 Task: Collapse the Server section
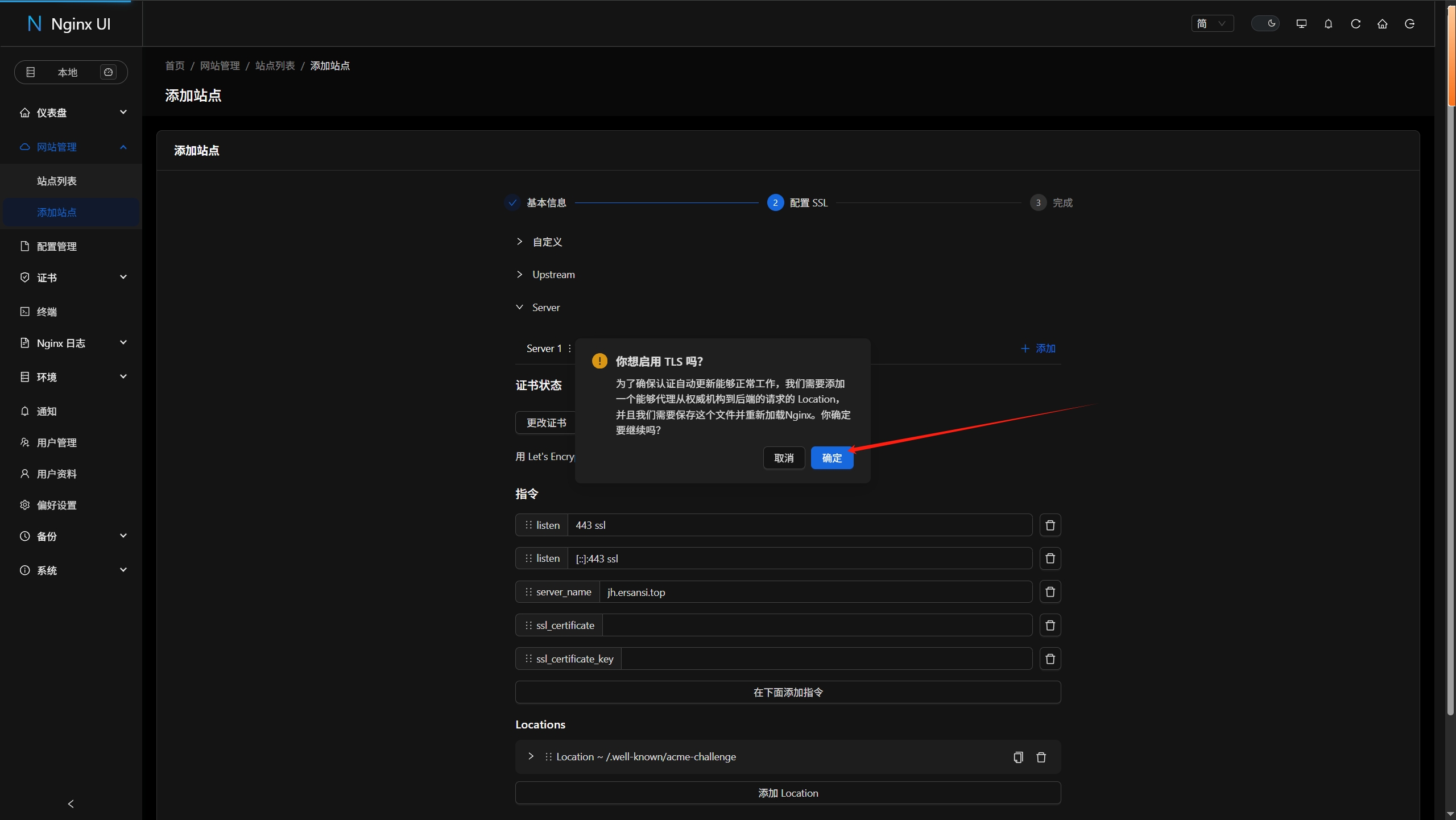[537, 308]
